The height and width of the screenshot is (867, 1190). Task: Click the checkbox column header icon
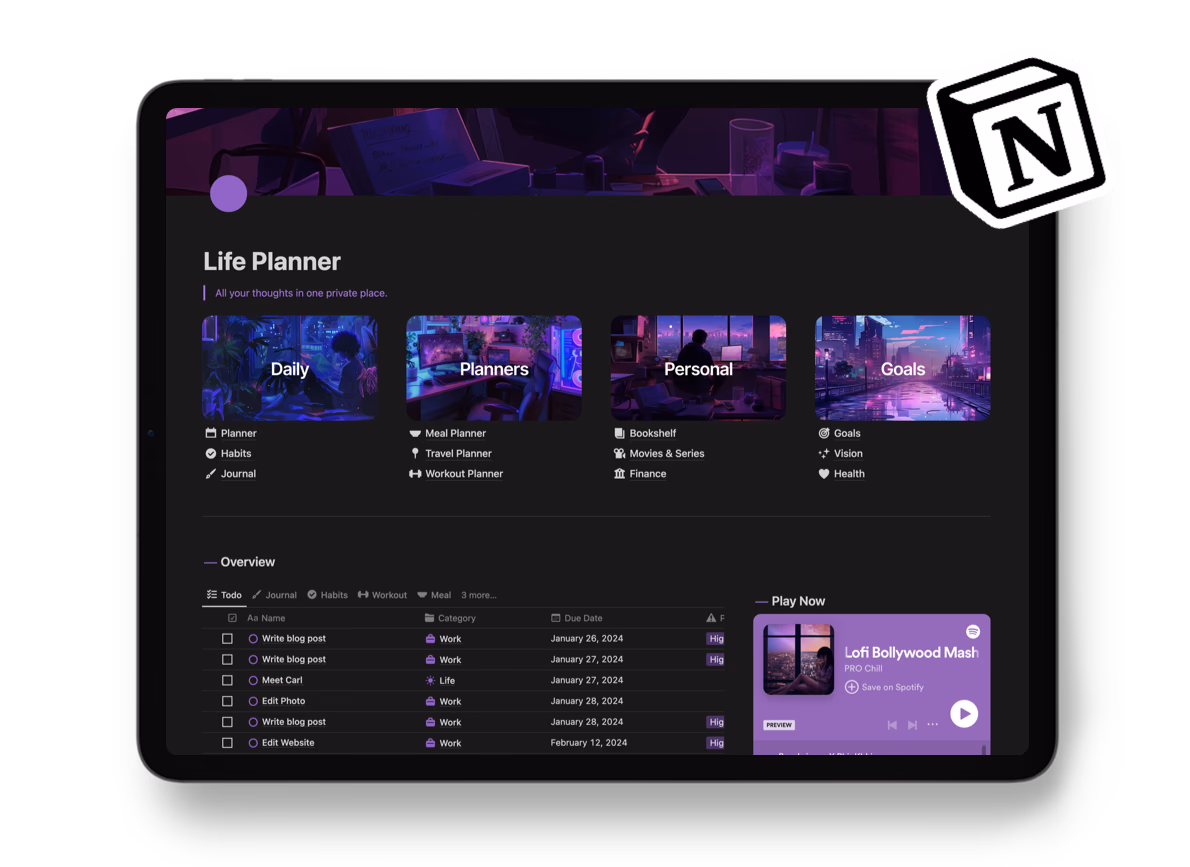(232, 618)
